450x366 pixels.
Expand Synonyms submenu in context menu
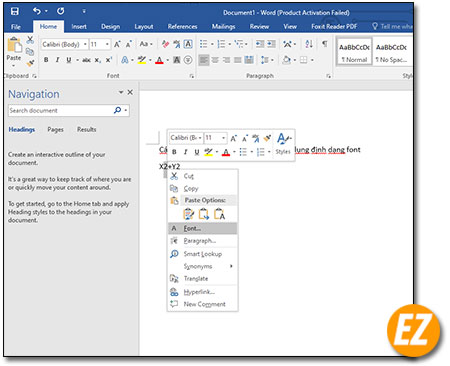point(203,266)
